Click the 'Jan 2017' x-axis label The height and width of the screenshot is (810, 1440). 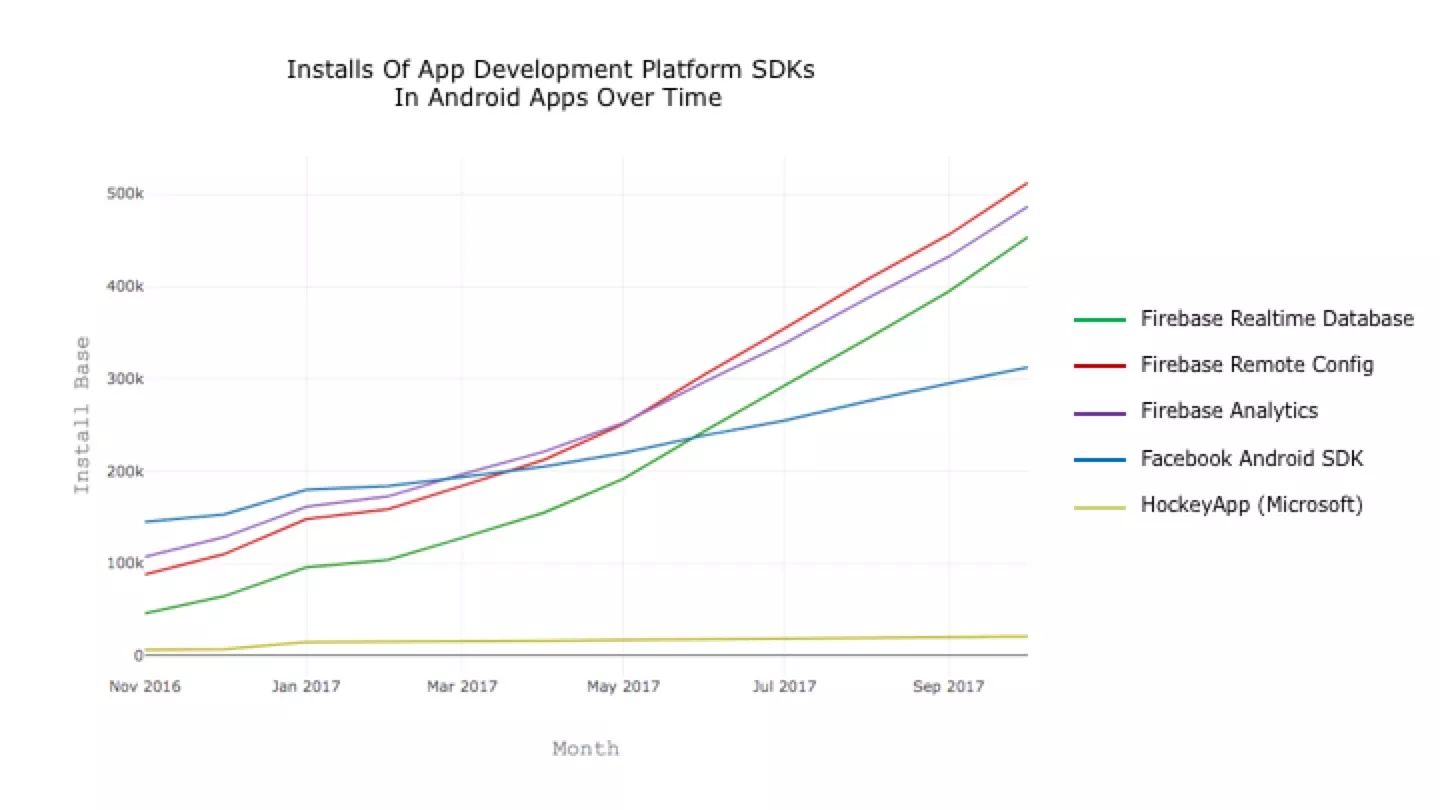306,687
